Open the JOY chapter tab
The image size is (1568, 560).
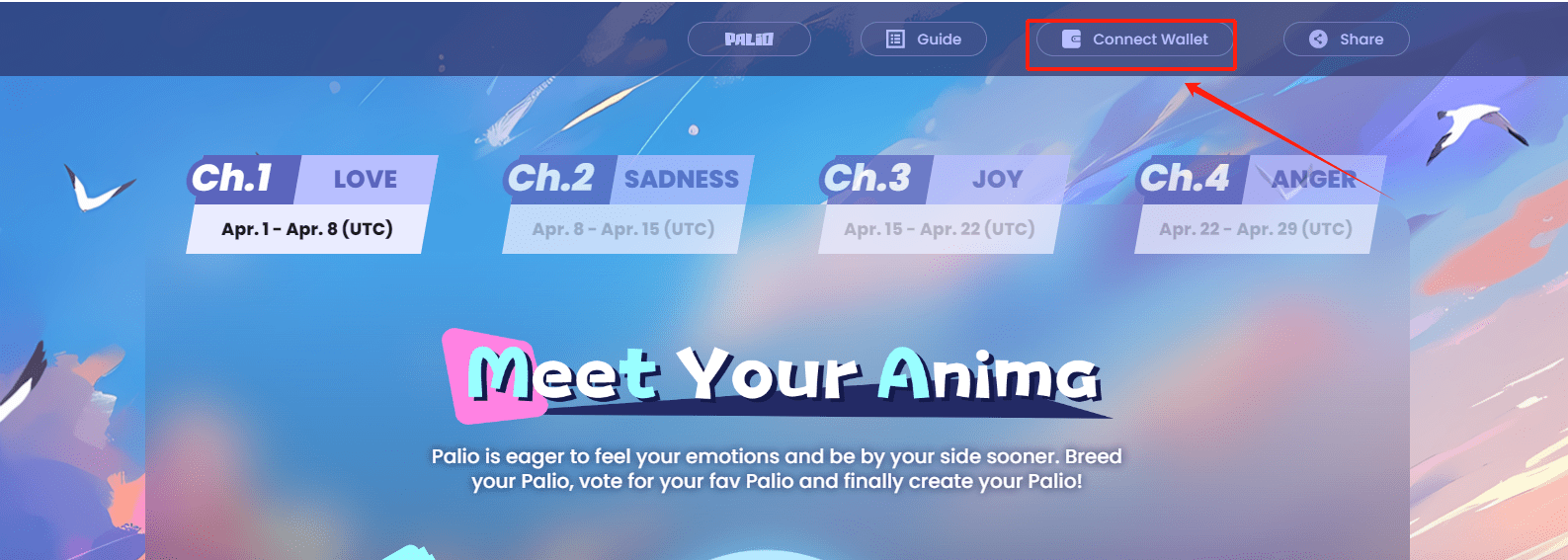pyautogui.click(x=998, y=180)
